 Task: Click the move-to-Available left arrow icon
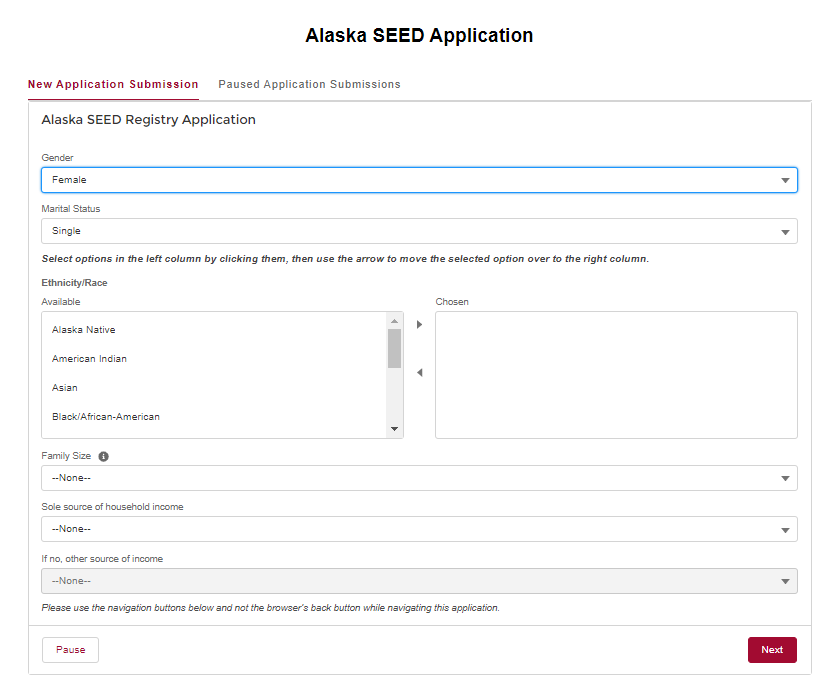coord(419,373)
